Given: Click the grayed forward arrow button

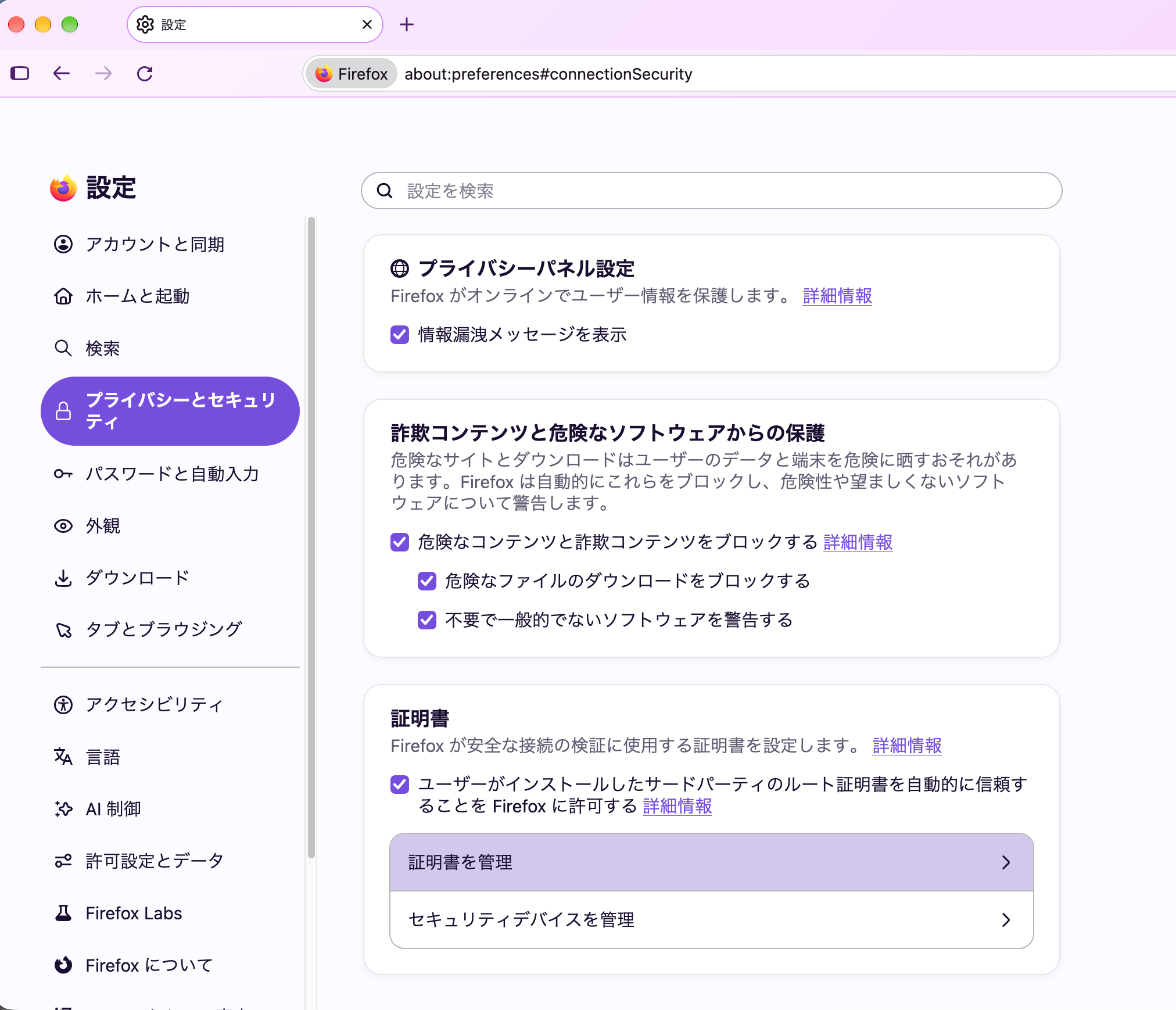Looking at the screenshot, I should coord(103,73).
